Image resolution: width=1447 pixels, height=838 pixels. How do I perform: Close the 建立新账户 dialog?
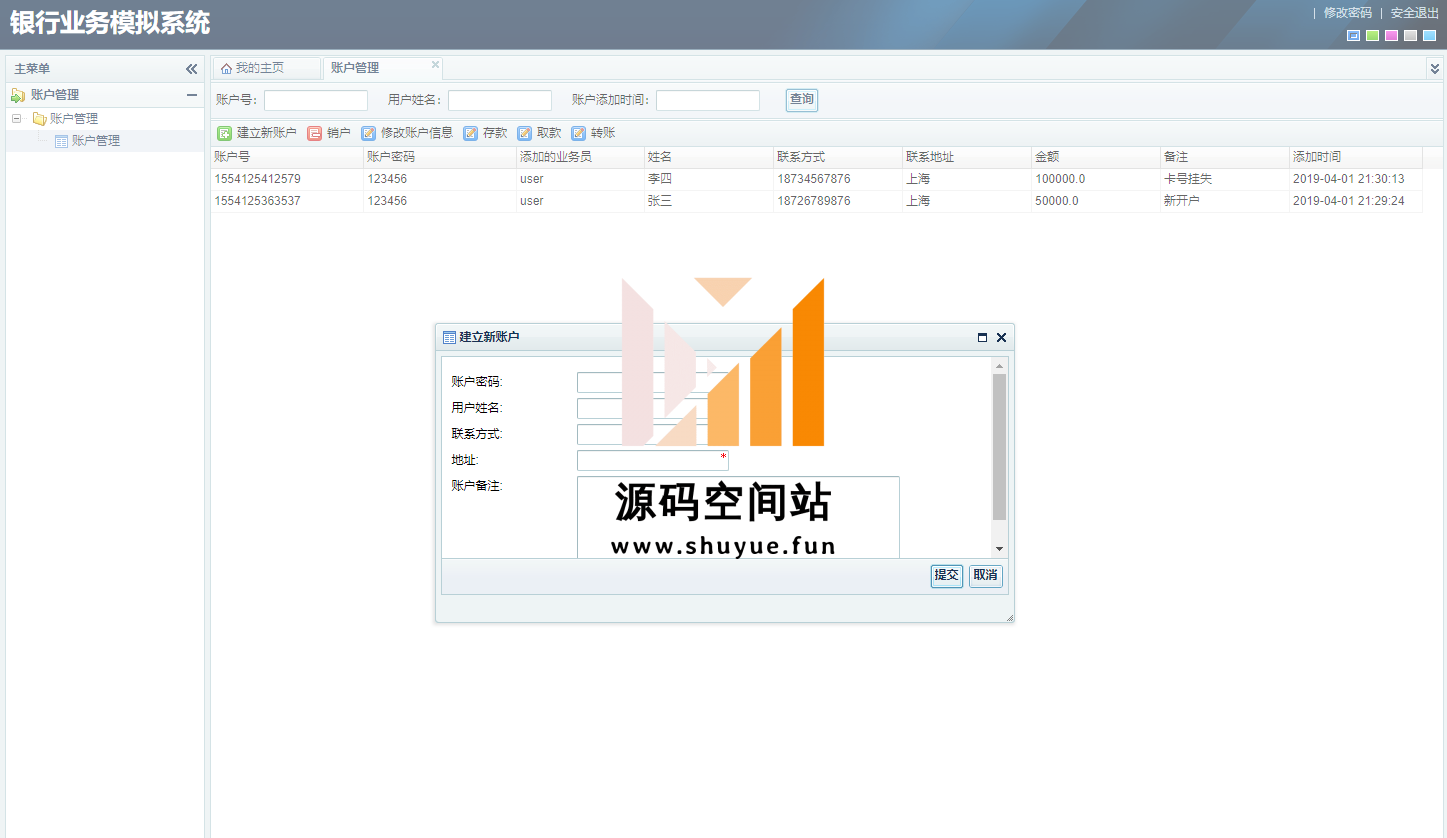(1001, 338)
